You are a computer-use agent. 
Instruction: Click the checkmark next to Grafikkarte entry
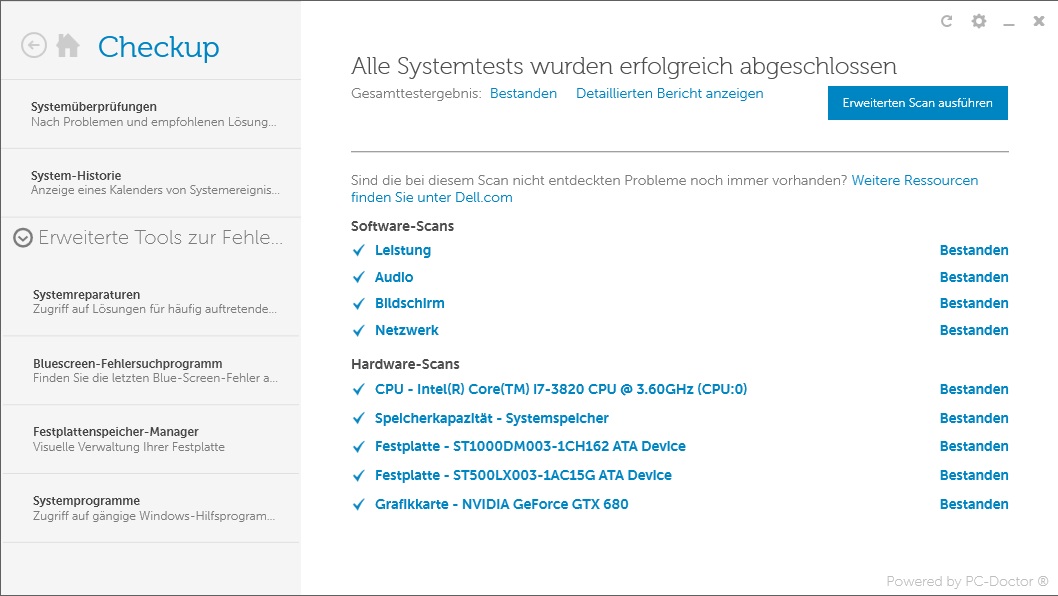pos(359,505)
